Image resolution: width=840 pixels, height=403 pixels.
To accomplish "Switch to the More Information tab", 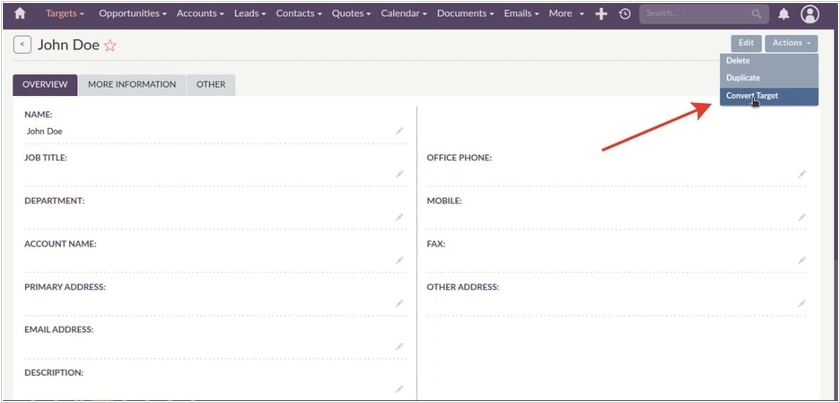I will click(x=132, y=85).
